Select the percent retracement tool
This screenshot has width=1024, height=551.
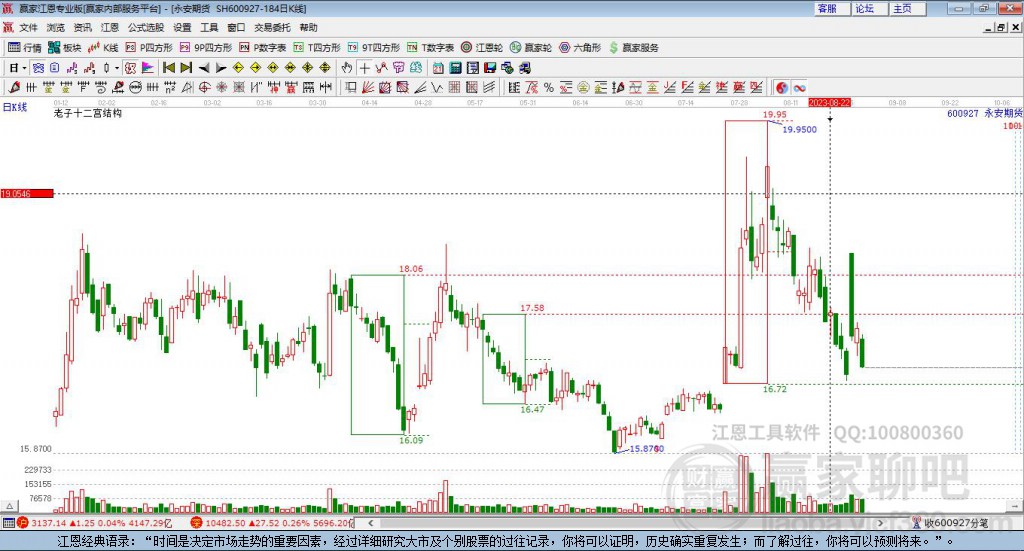[549, 87]
